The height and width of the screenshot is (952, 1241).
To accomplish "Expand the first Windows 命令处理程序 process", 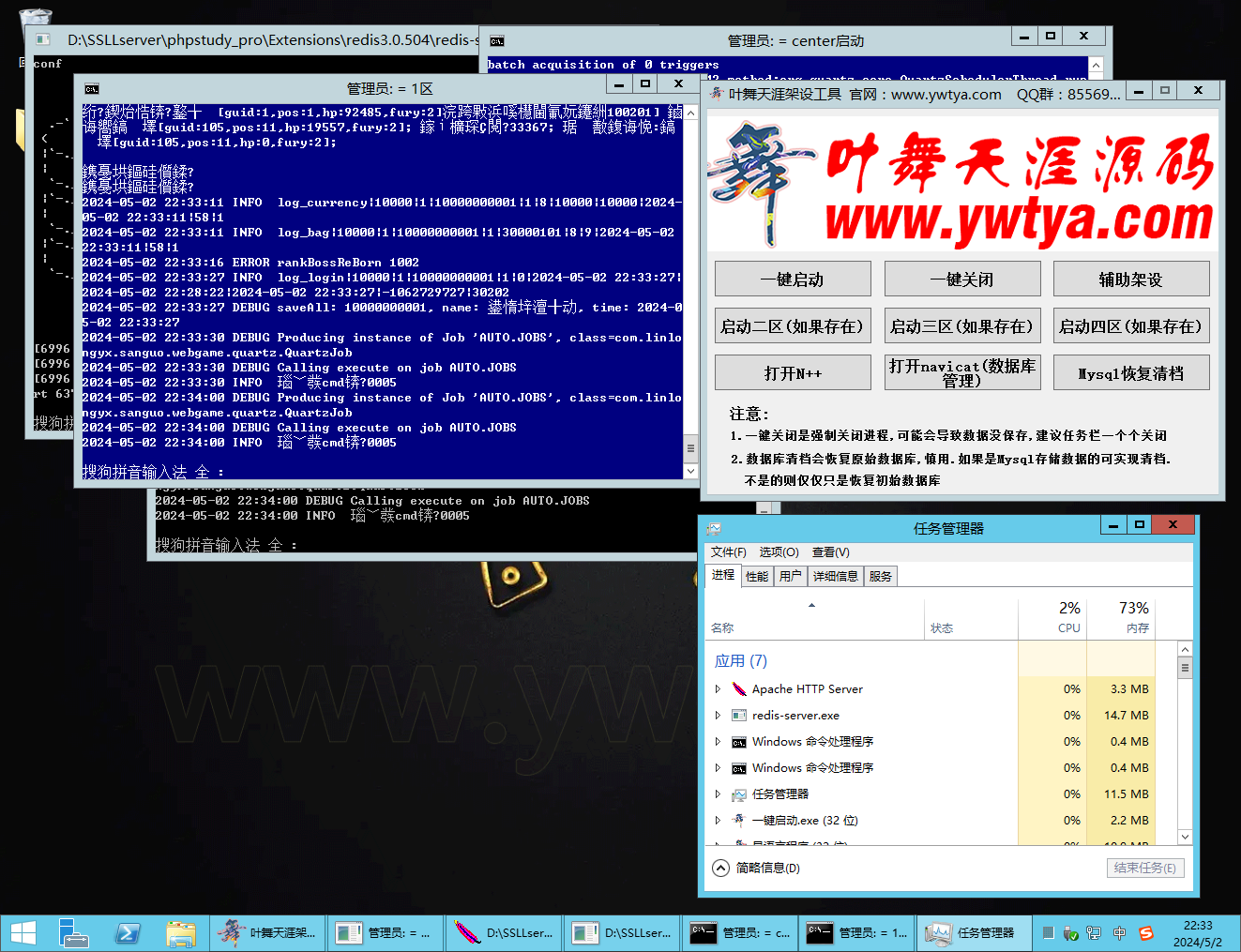I will click(x=719, y=742).
